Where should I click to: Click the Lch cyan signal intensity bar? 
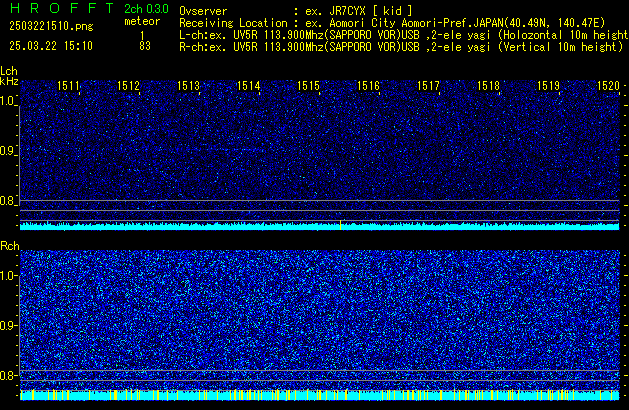(320, 226)
